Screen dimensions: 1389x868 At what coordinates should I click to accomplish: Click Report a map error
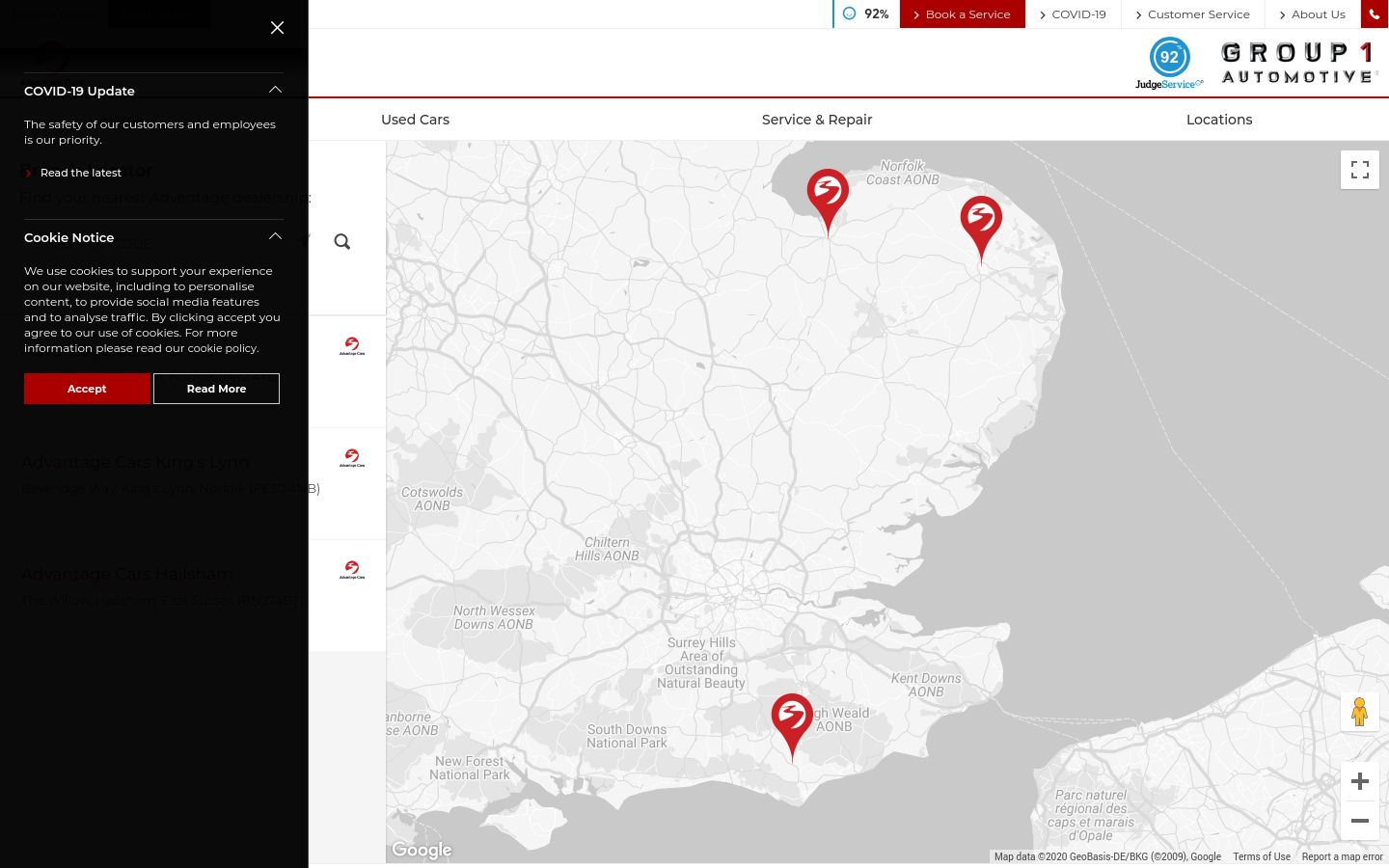pyautogui.click(x=1342, y=856)
